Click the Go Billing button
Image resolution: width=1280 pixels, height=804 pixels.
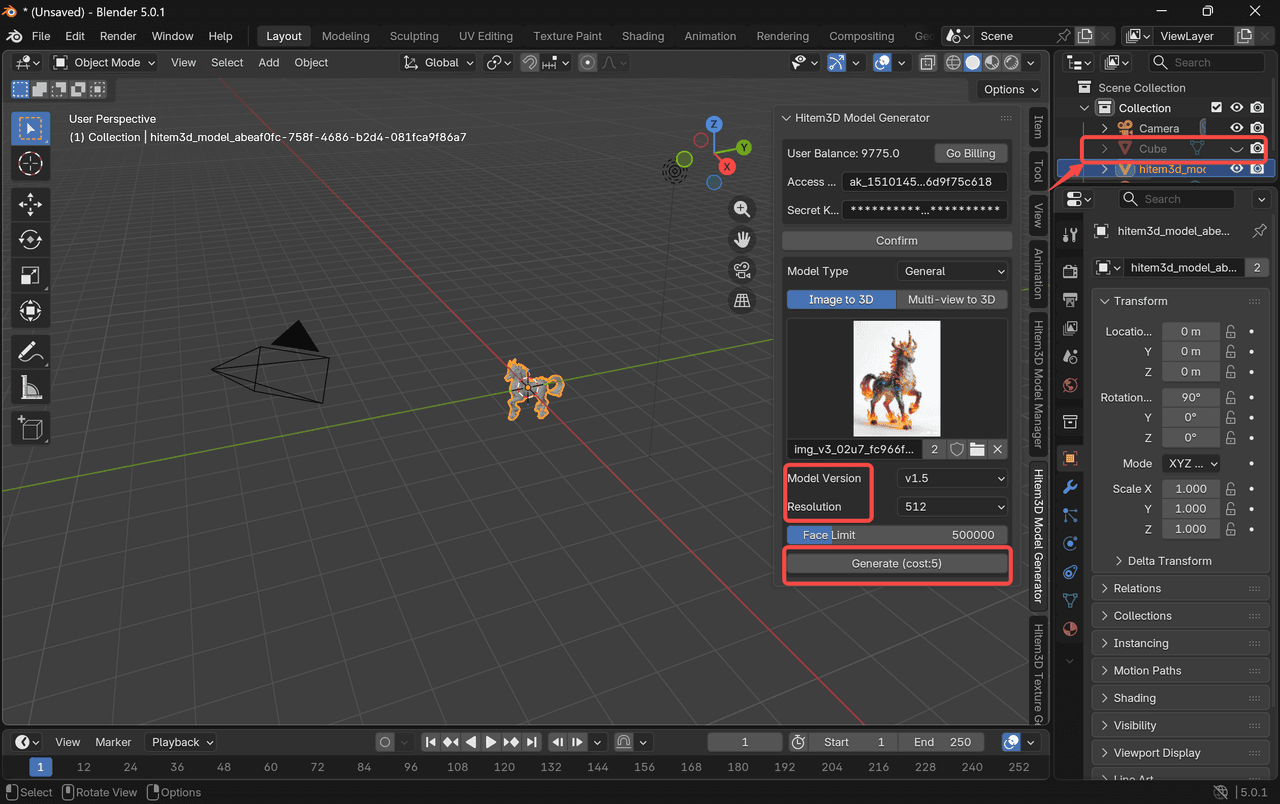[971, 154]
